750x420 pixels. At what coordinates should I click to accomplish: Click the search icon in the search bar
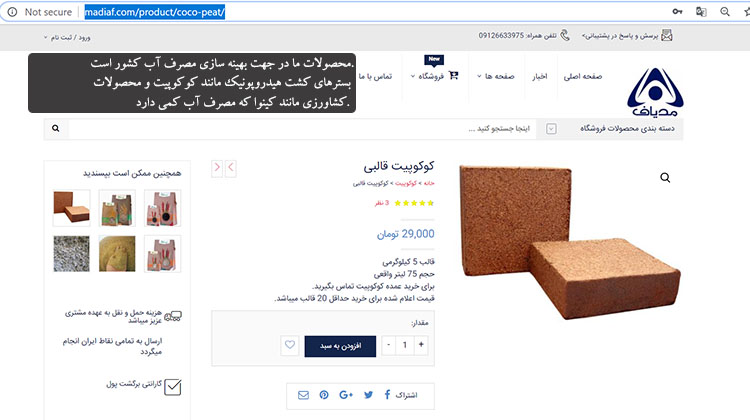pos(56,129)
